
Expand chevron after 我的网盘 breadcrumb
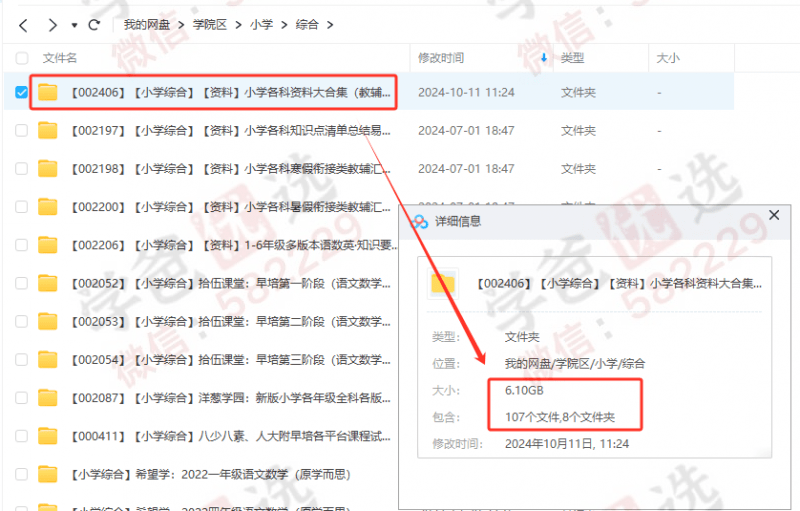click(181, 25)
